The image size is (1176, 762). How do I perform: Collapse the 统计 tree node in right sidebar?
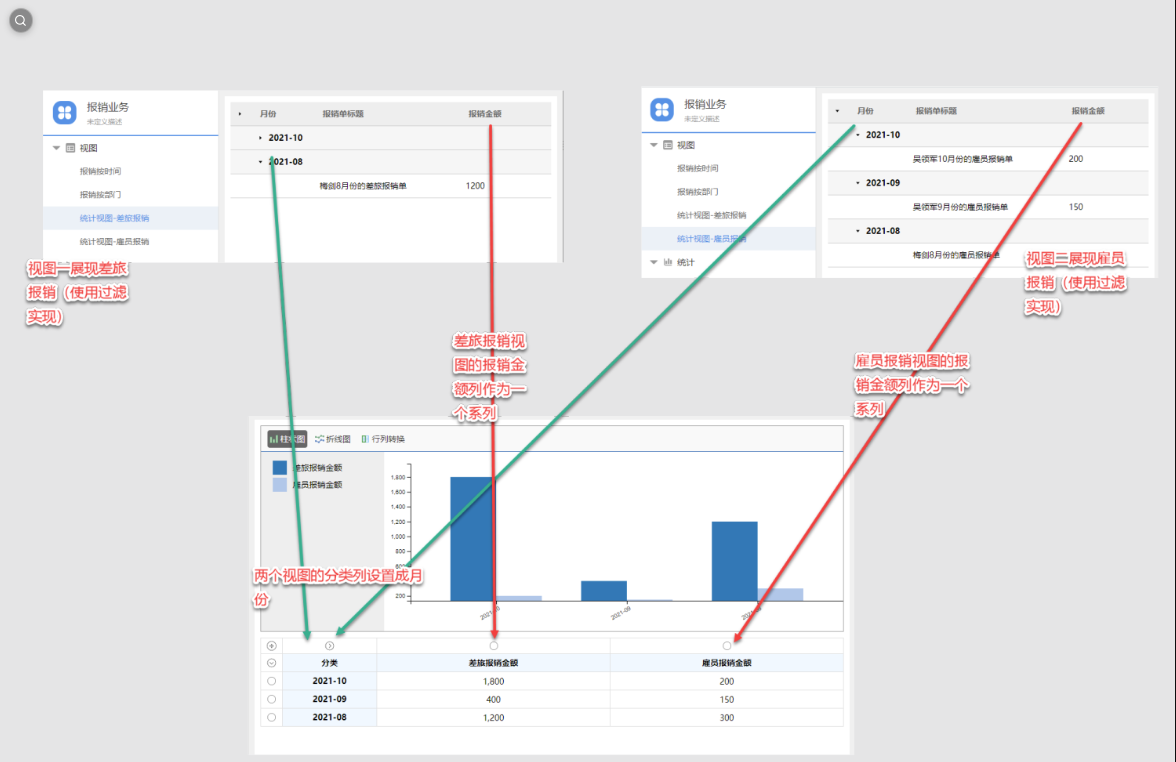pos(654,262)
